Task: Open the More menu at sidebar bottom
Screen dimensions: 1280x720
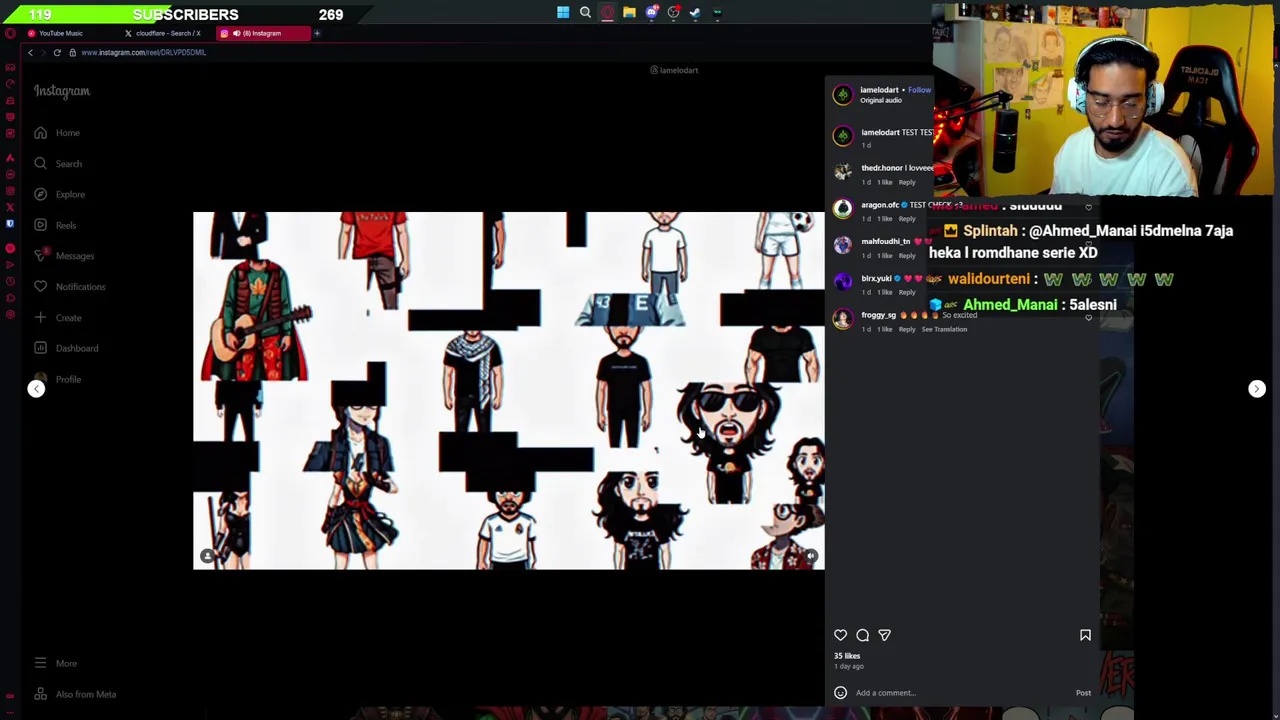Action: coord(54,663)
